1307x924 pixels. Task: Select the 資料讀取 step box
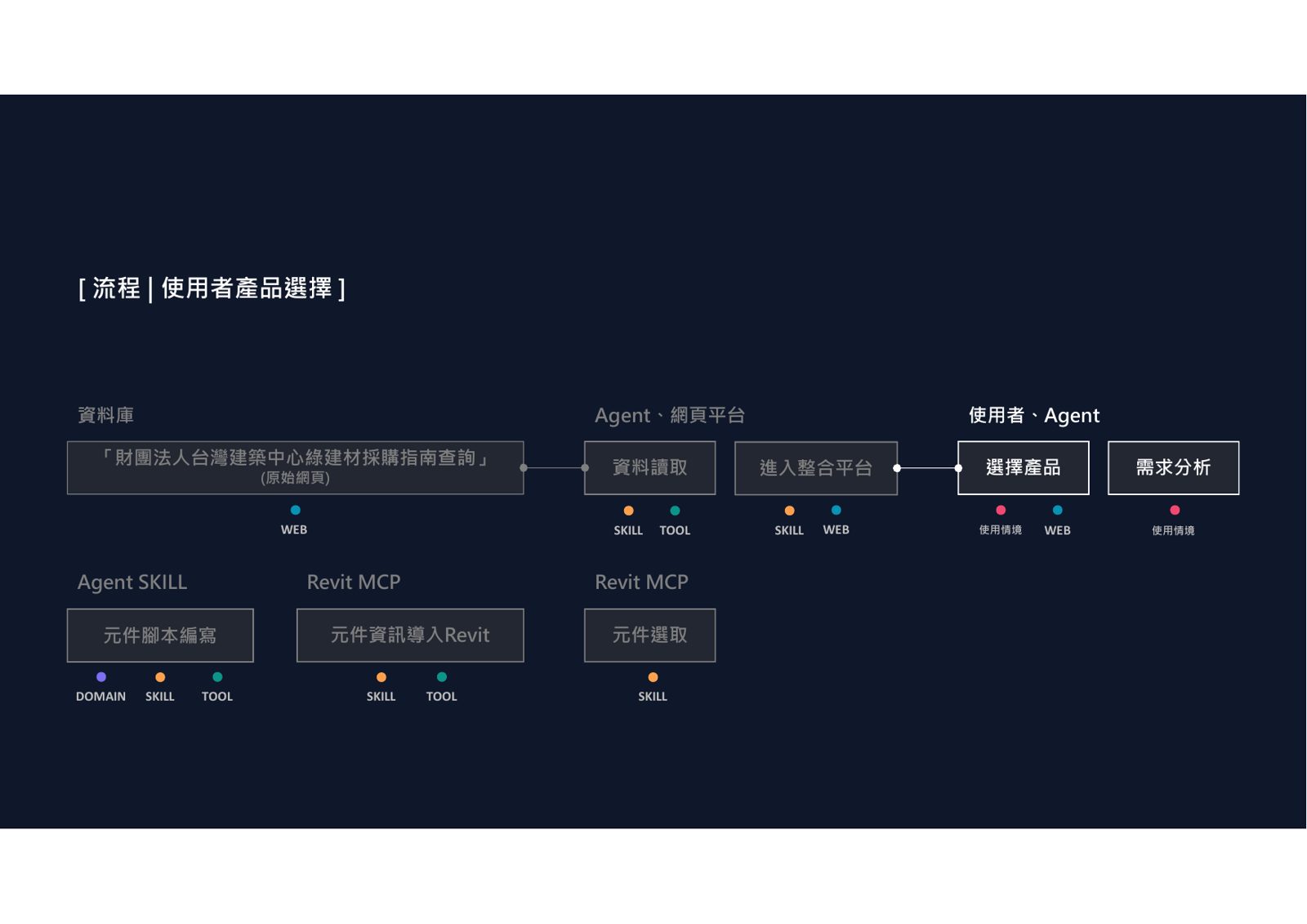click(x=649, y=468)
